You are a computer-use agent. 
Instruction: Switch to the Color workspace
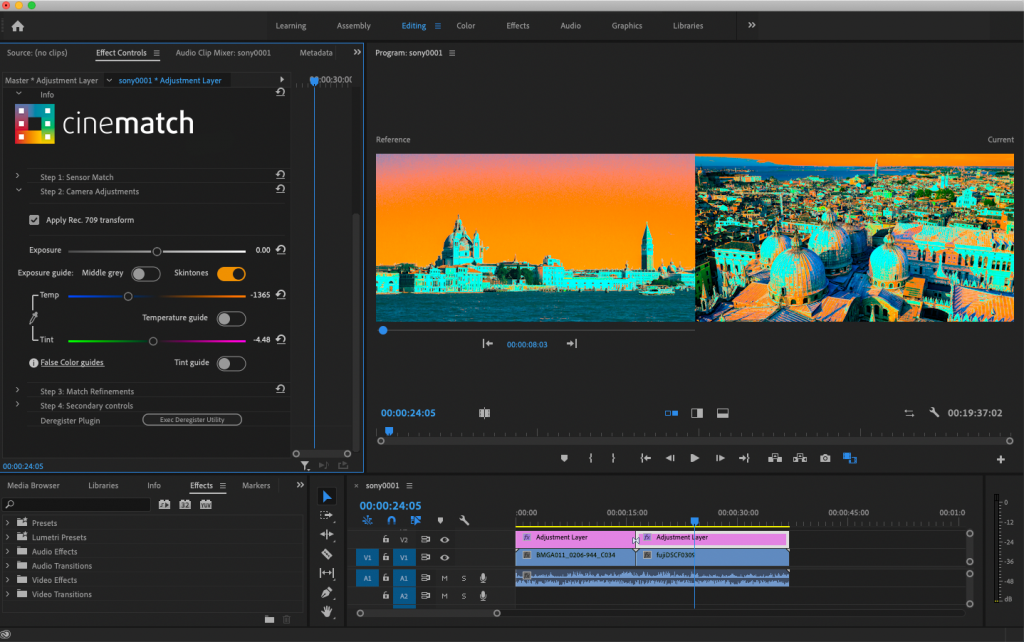(465, 26)
